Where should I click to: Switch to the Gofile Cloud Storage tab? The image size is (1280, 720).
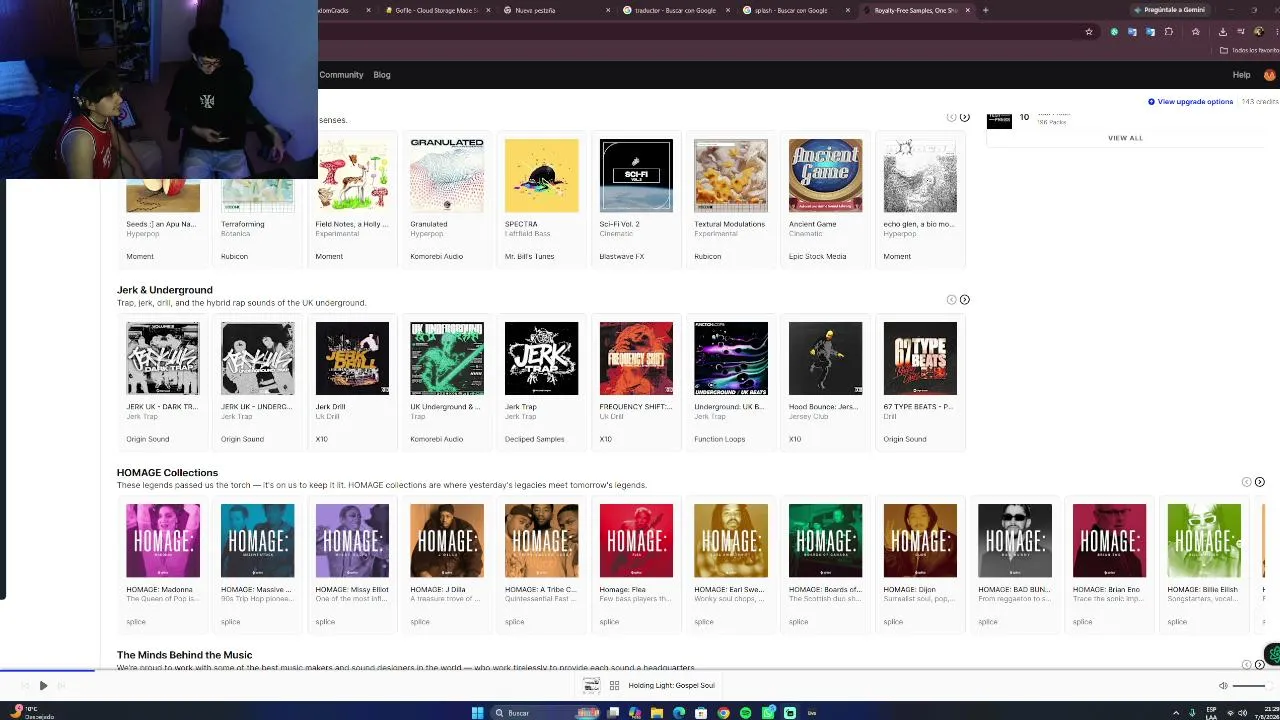[x=436, y=10]
